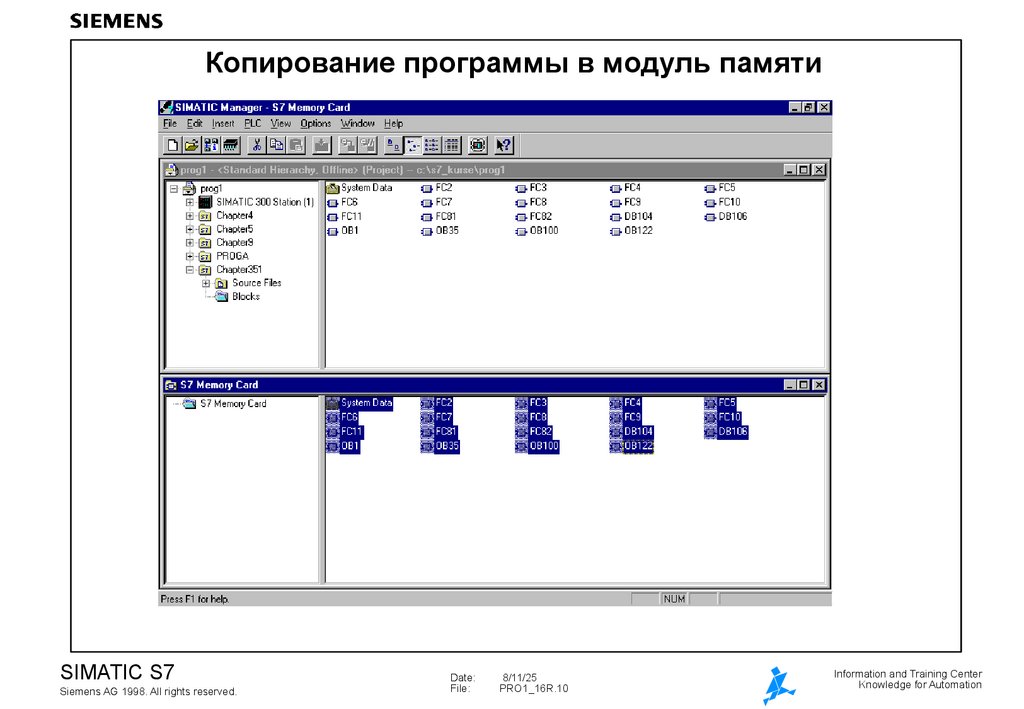
Task: Select FC5 in S7 Memory Card window
Action: (x=720, y=403)
